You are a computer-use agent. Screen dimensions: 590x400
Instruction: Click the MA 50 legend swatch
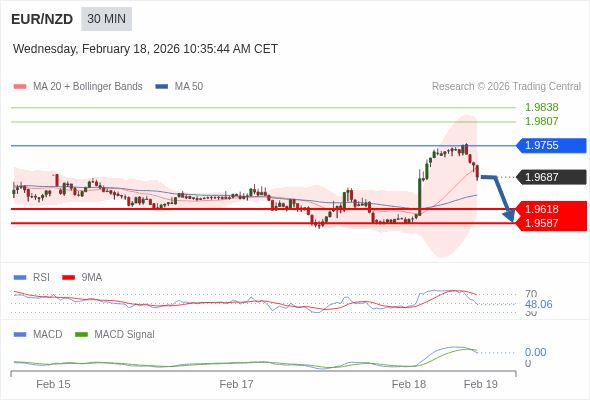(162, 87)
